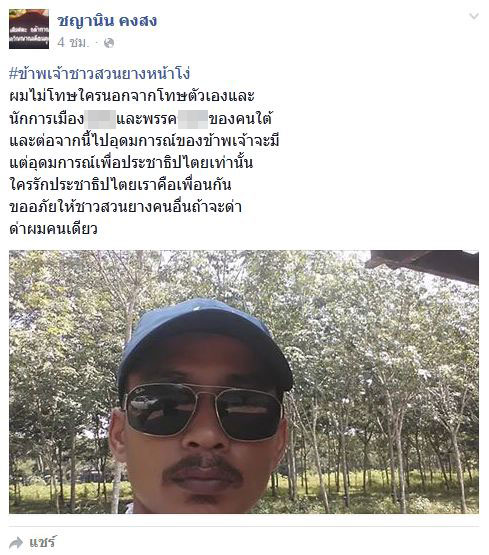The height and width of the screenshot is (555, 489).
Task: Click the sunglasses in the photo
Action: tap(203, 412)
